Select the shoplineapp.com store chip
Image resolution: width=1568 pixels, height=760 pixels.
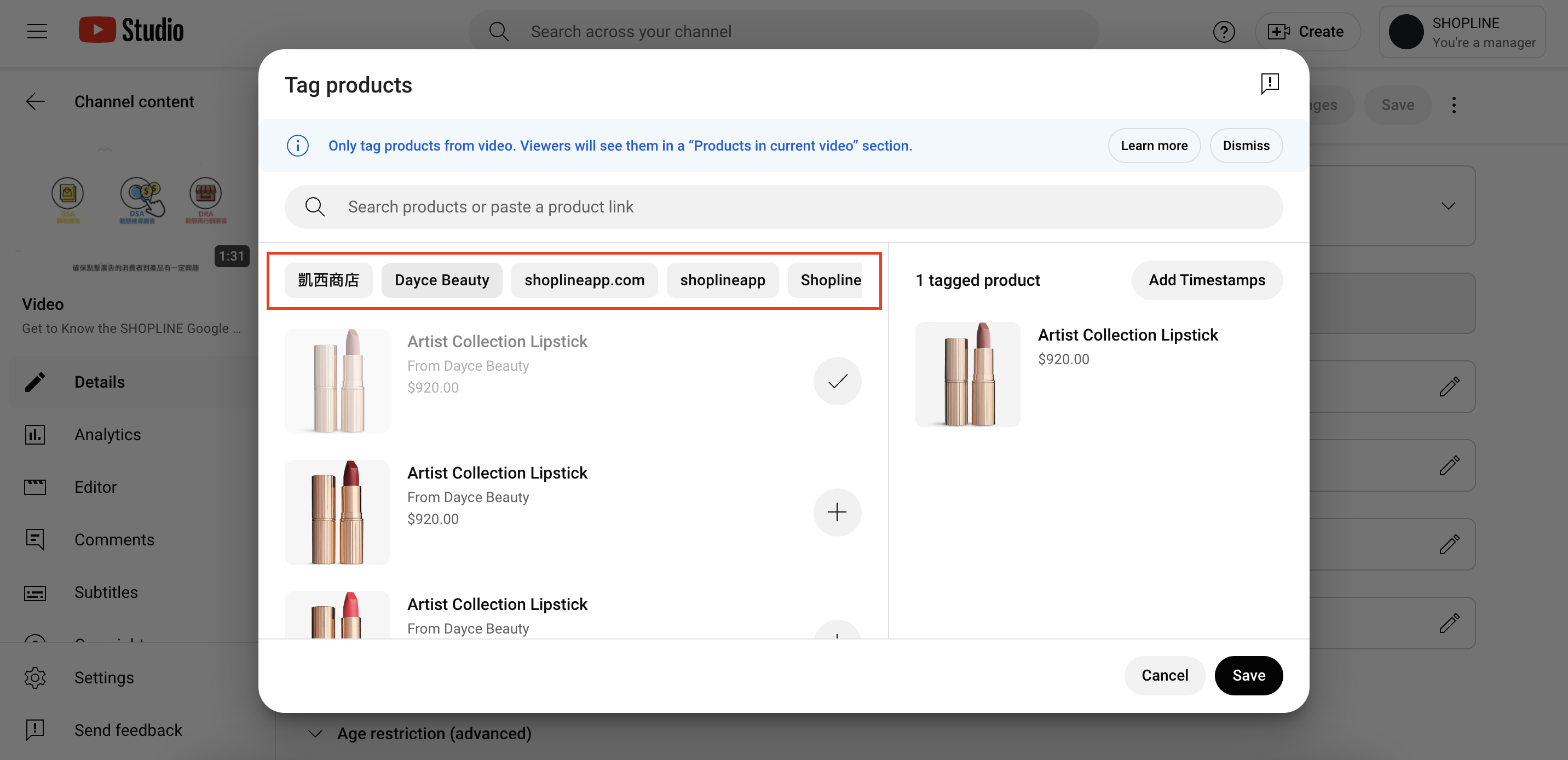pyautogui.click(x=584, y=280)
